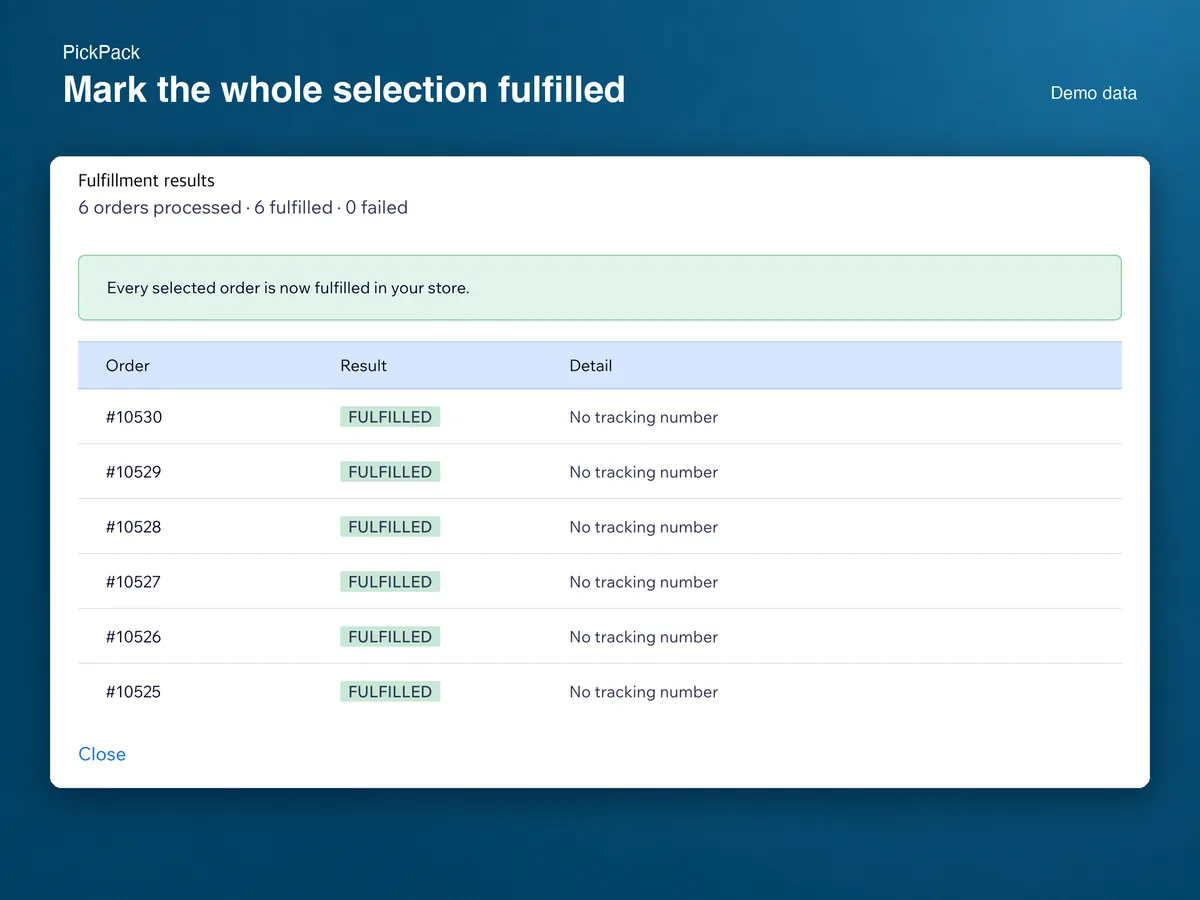Click the "Fulfillment results" dialog title
Screen dimensions: 1200x900
(x=147, y=181)
